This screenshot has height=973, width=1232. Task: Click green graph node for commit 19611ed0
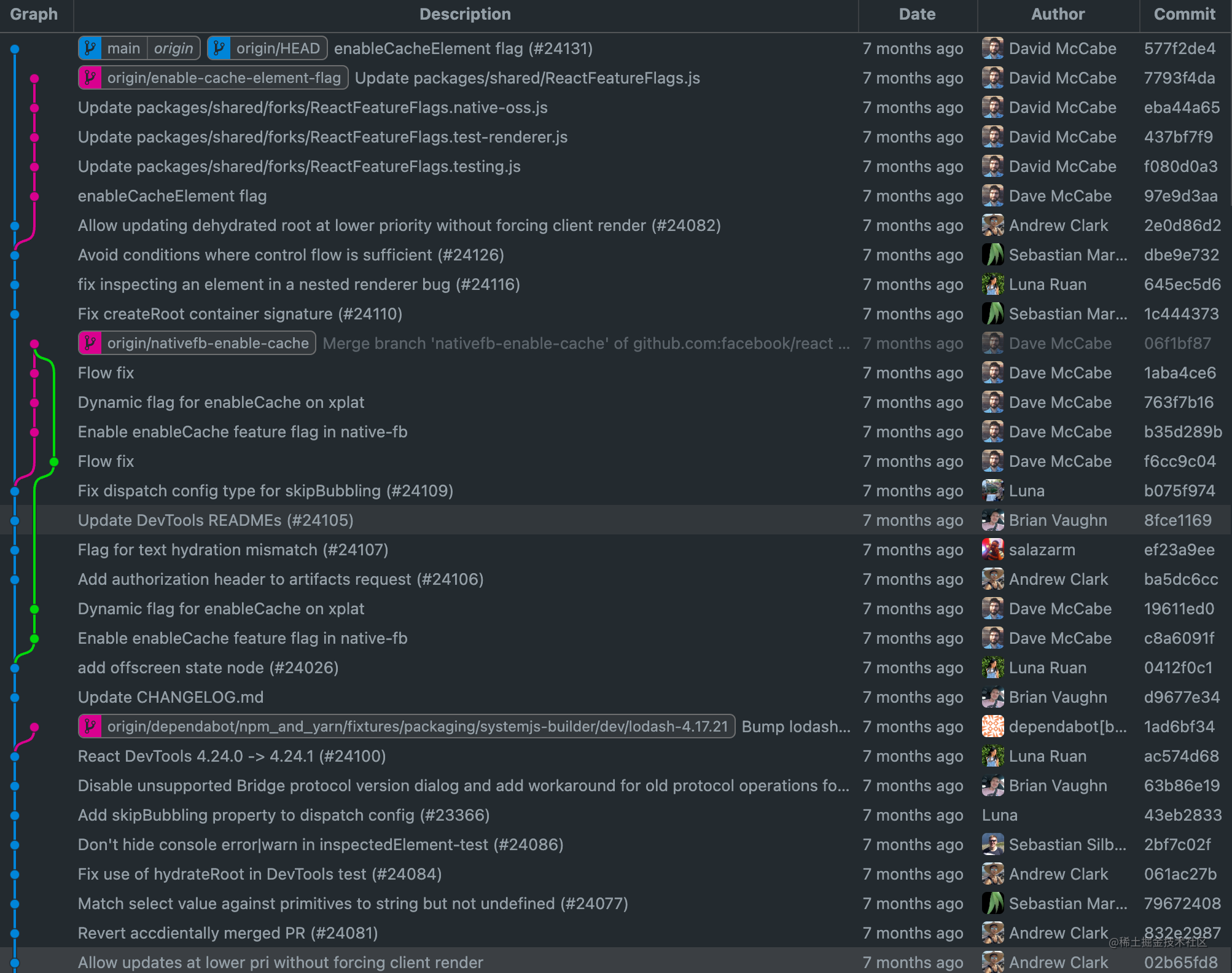34,609
